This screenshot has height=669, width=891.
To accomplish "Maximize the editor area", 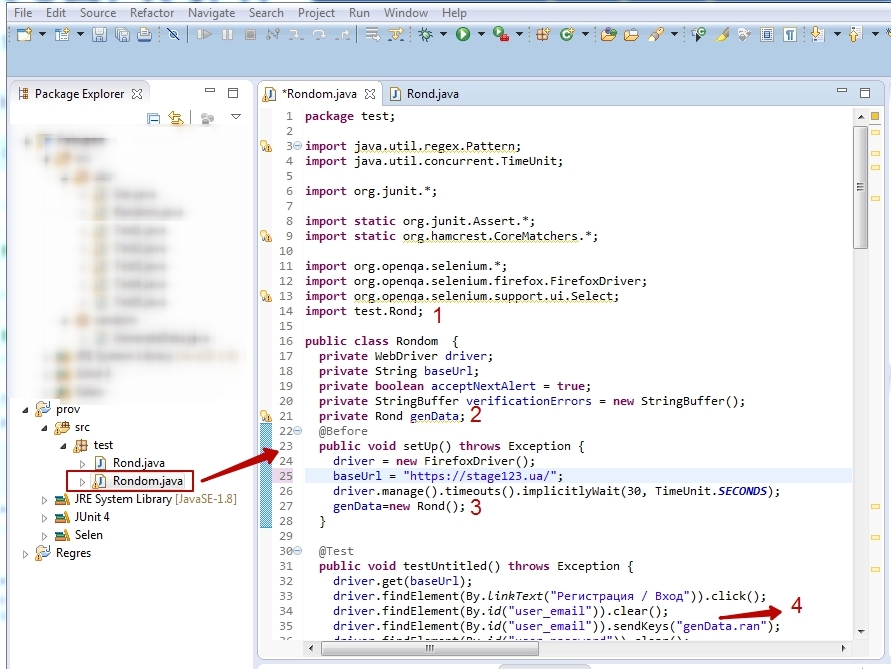I will coord(865,93).
